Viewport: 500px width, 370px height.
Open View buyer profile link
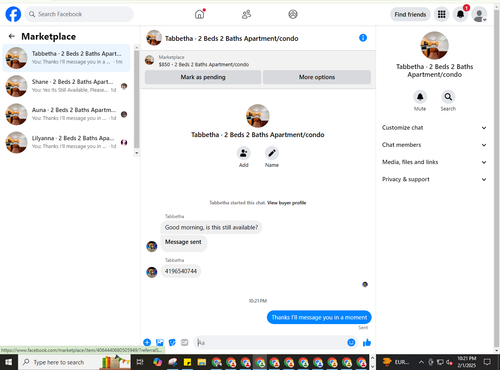click(286, 203)
